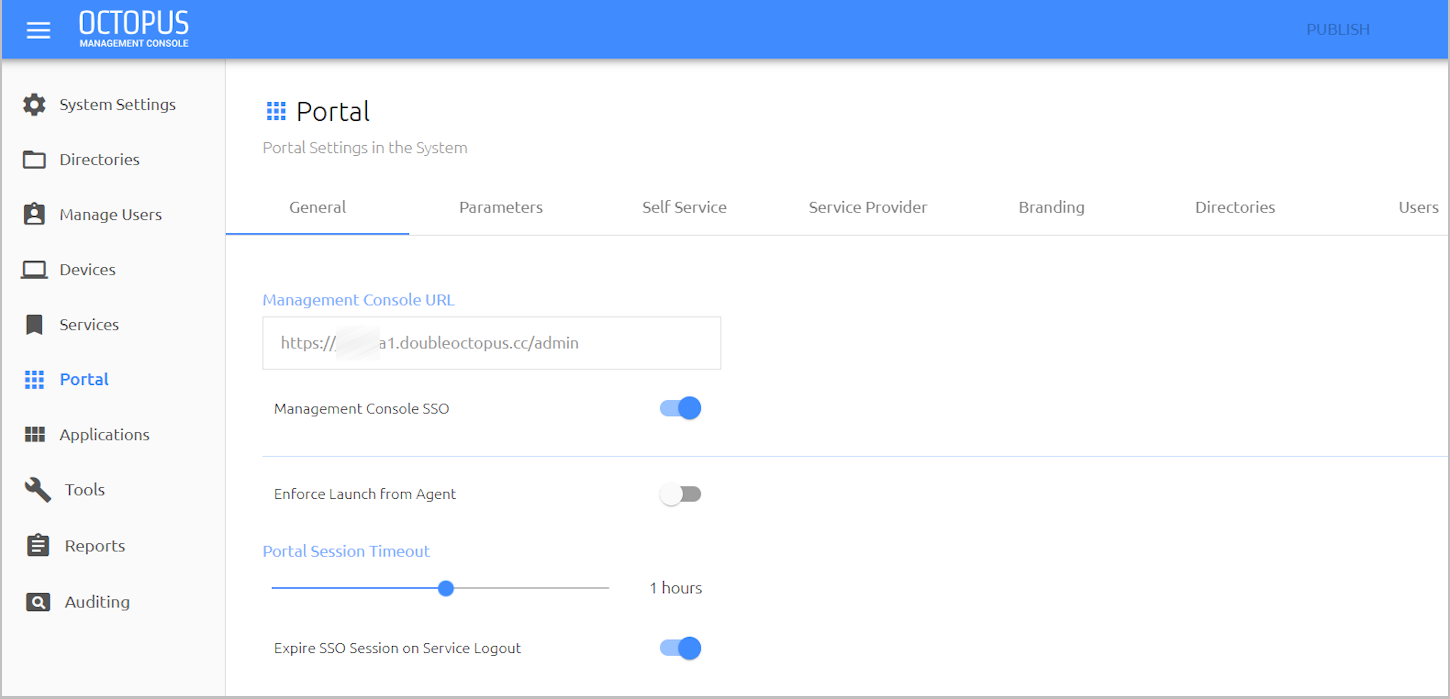The image size is (1450, 699).
Task: Open the Service Provider tab
Action: [x=868, y=207]
